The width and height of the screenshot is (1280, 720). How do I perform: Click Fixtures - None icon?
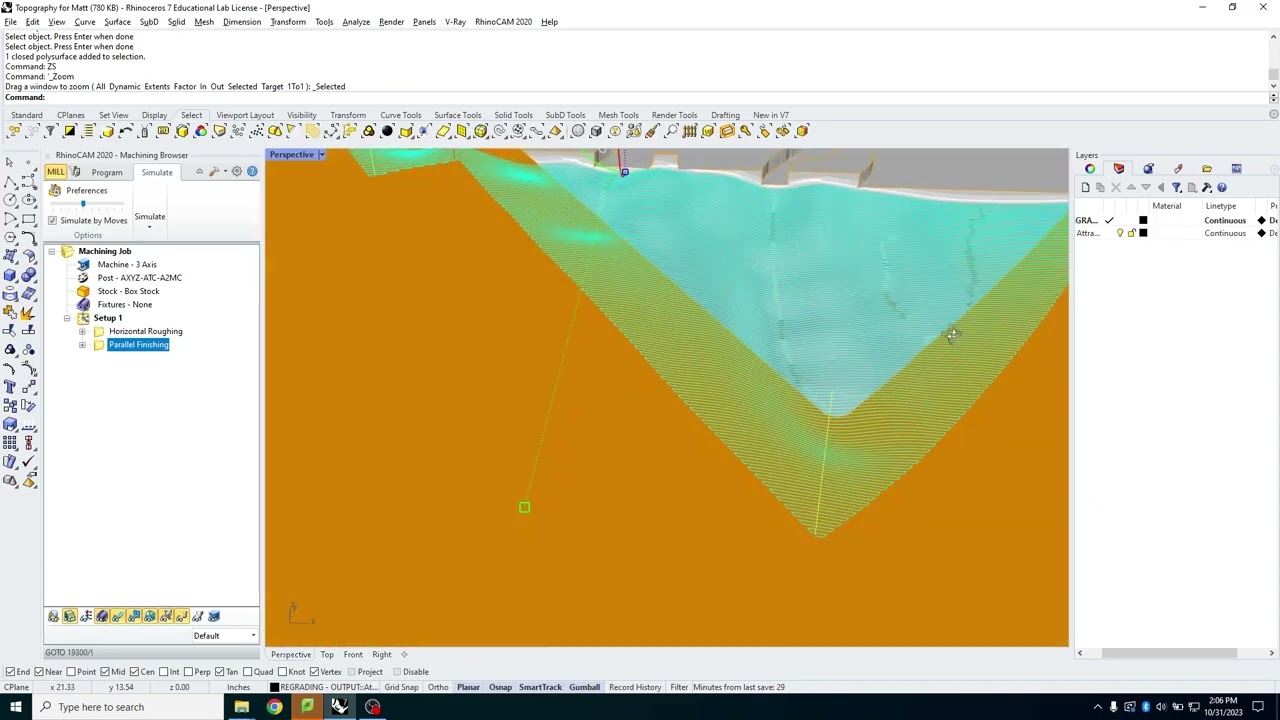[x=83, y=304]
